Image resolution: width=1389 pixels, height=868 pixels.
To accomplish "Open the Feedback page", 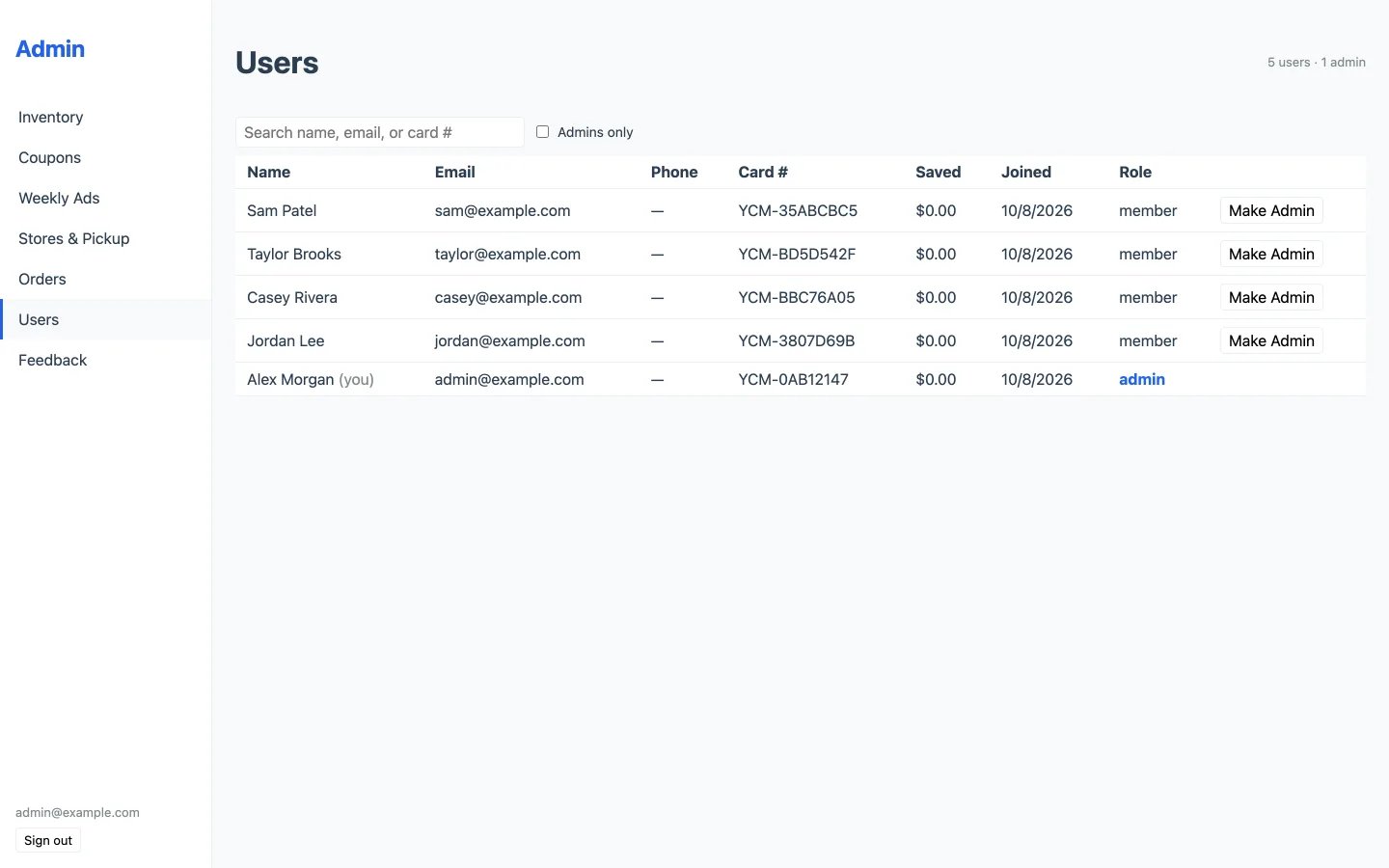I will (106, 360).
